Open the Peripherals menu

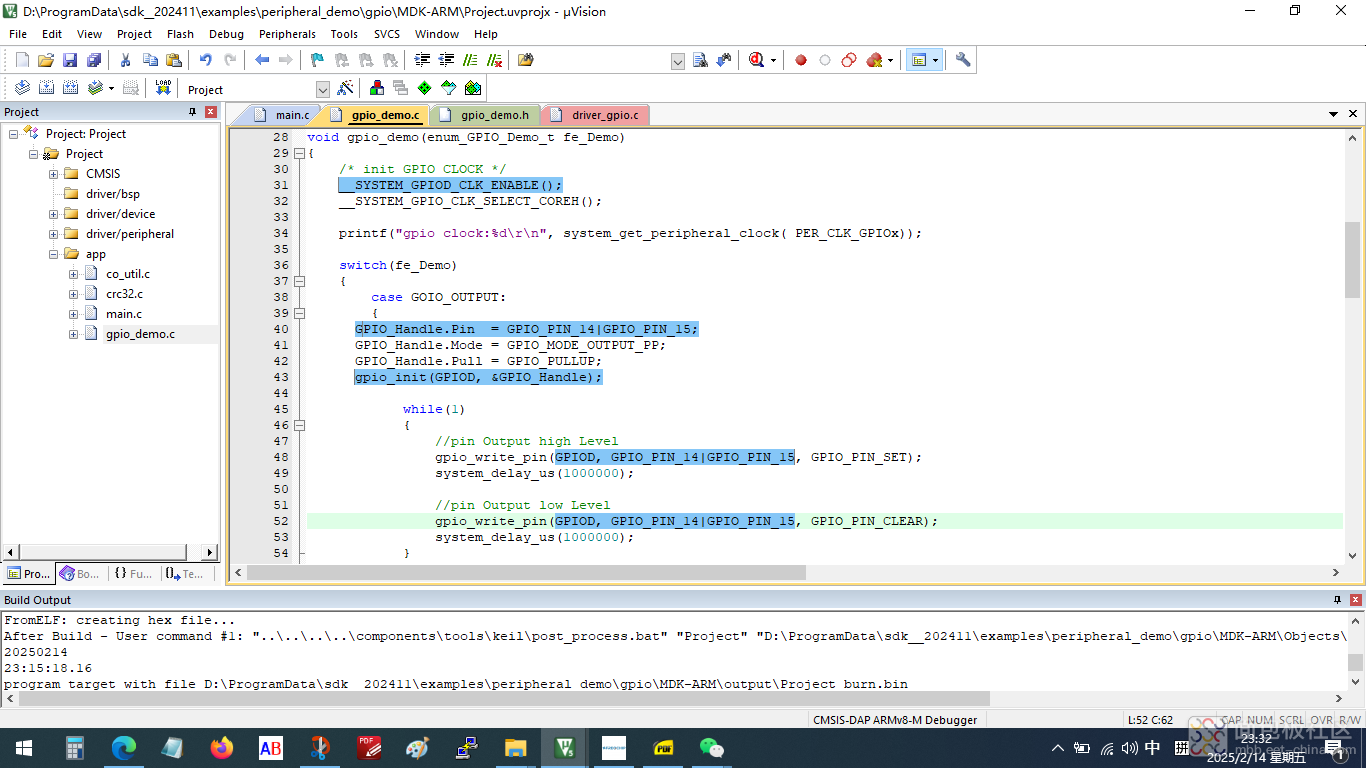point(287,34)
